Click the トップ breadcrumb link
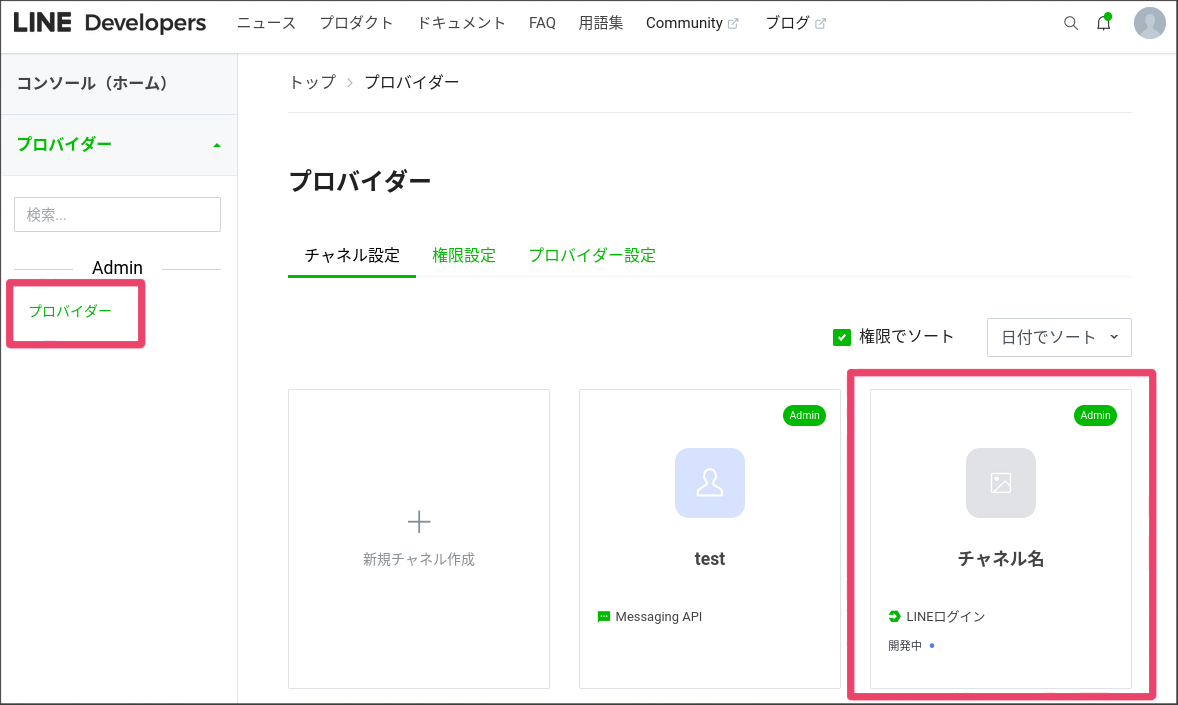Image resolution: width=1178 pixels, height=705 pixels. [x=311, y=82]
